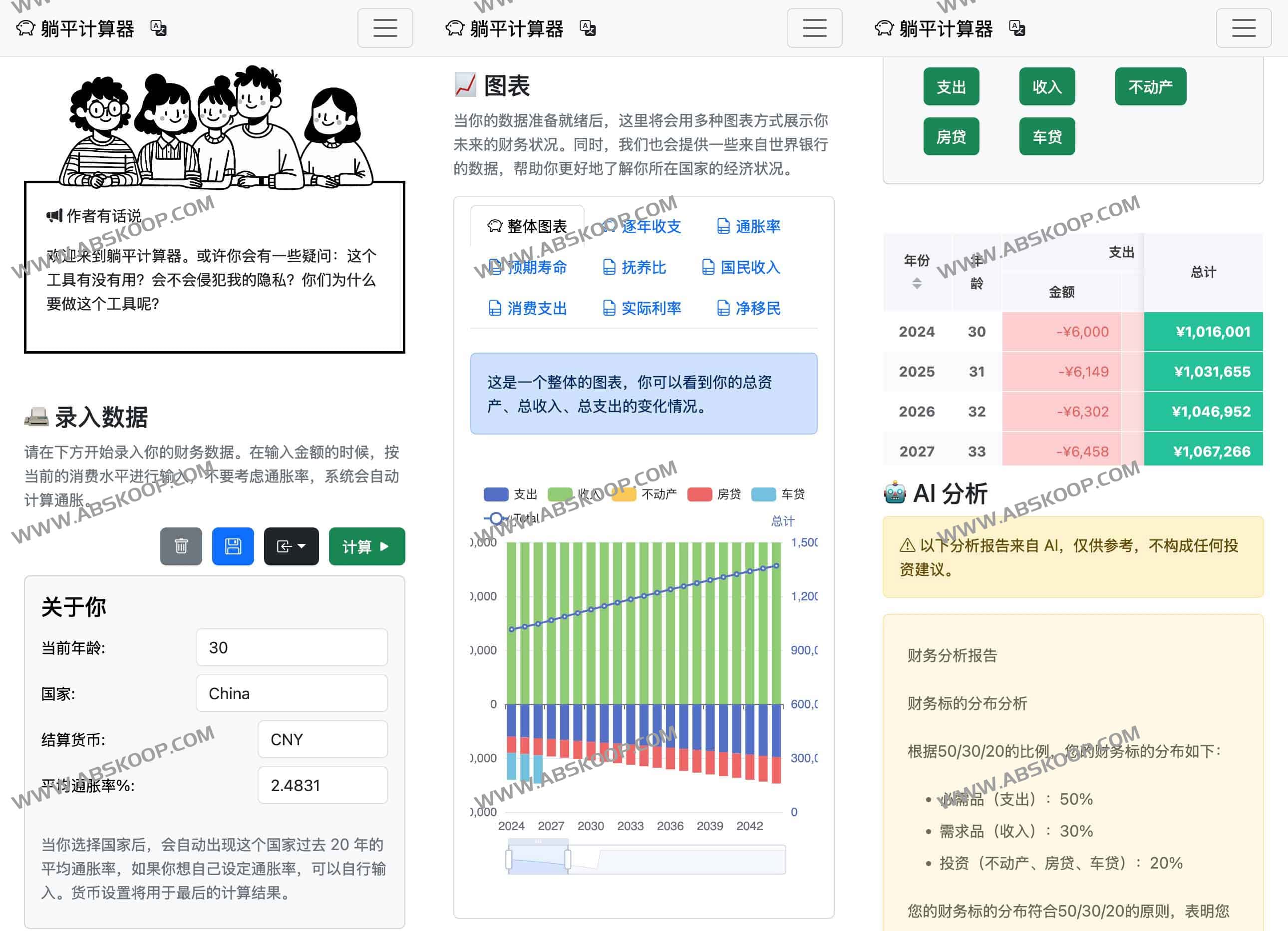Screen dimensions: 1288x931
Task: Open the 国家 China selector
Action: click(292, 693)
